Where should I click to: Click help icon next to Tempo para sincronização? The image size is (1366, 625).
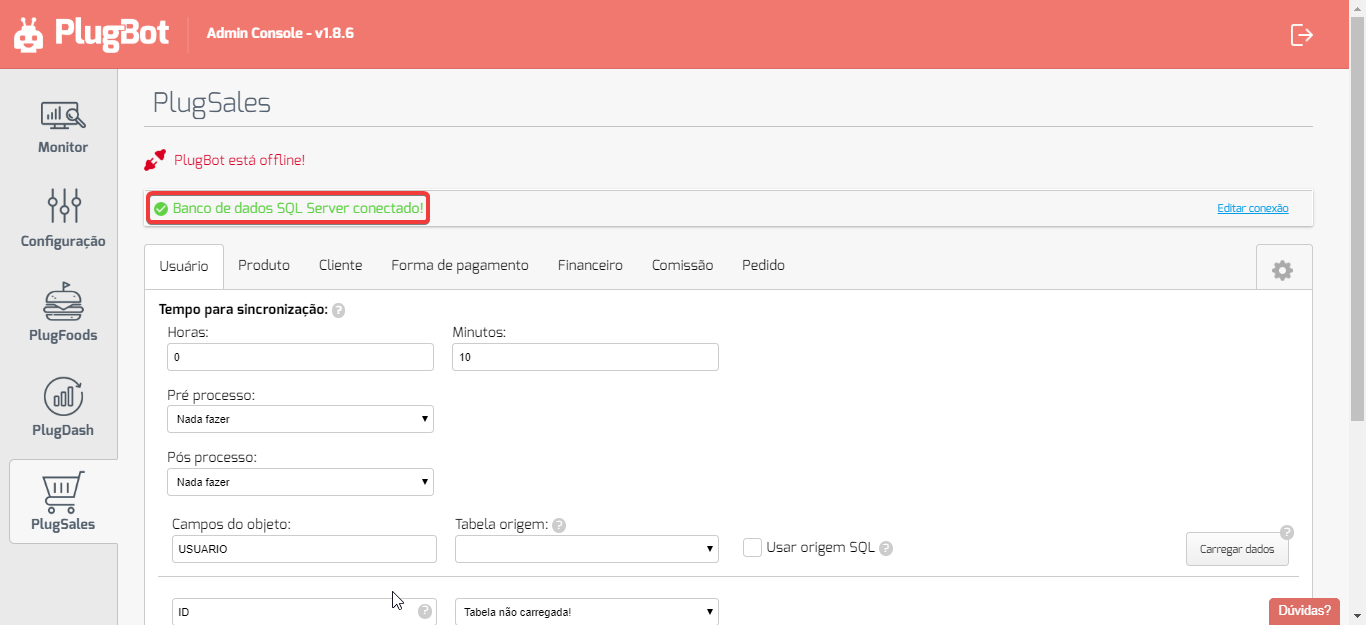pos(338,311)
